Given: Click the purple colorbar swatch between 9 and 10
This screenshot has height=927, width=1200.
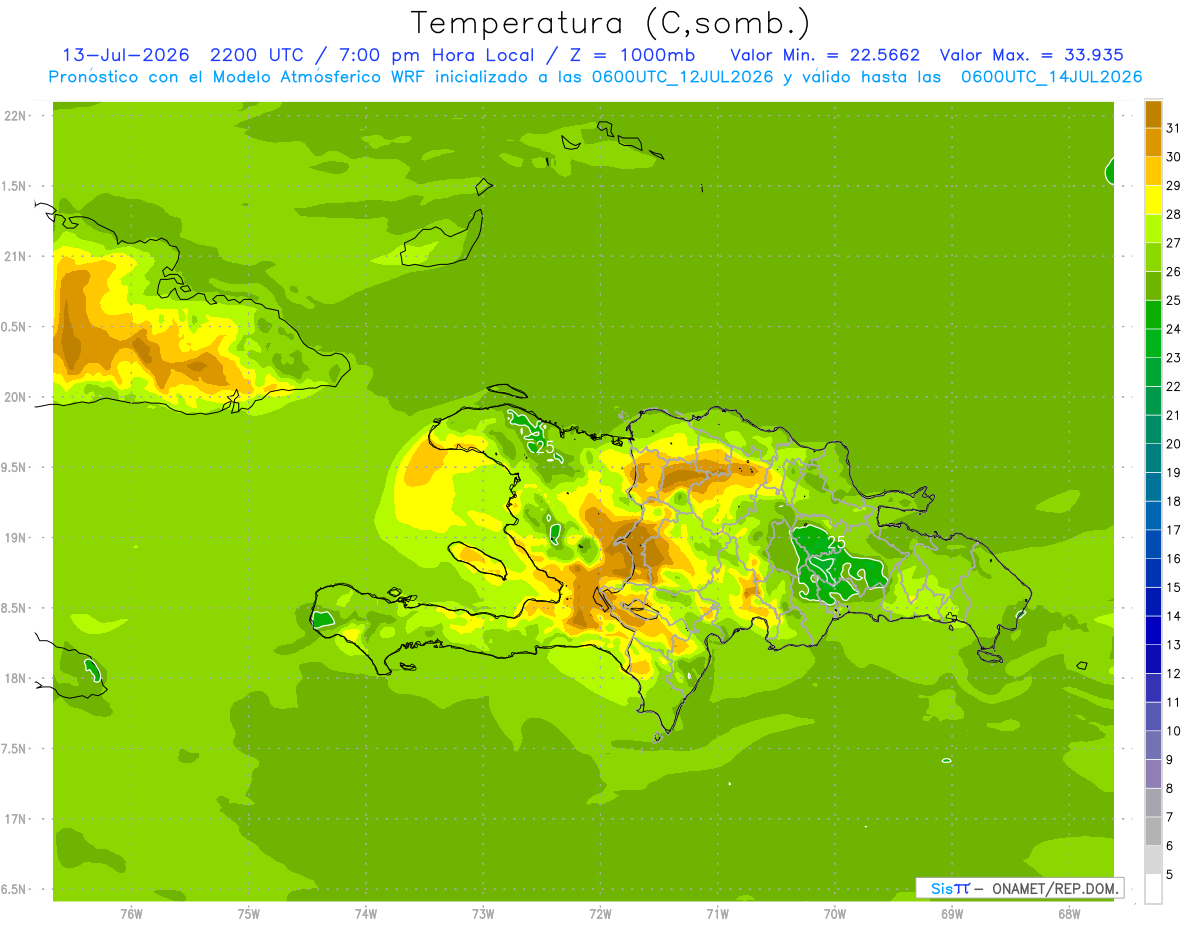Looking at the screenshot, I should 1153,745.
